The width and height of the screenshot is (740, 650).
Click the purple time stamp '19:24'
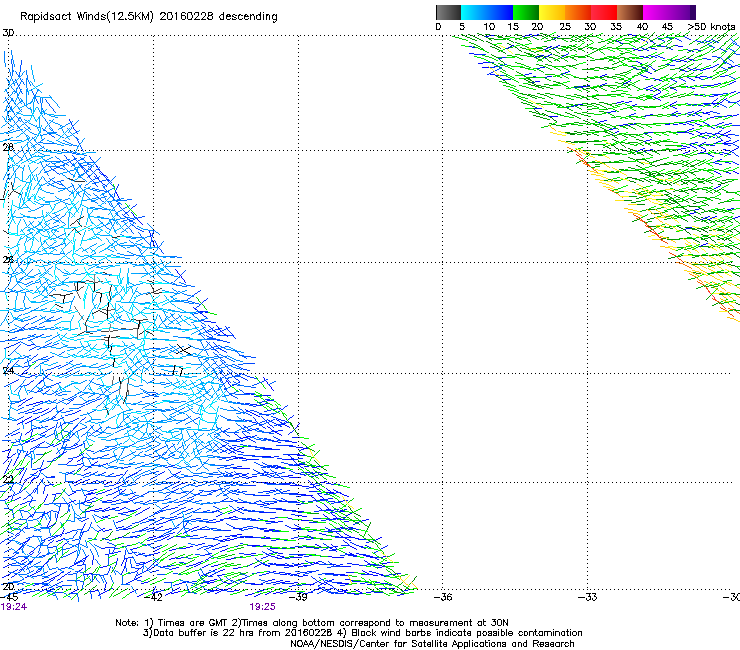coord(14,607)
